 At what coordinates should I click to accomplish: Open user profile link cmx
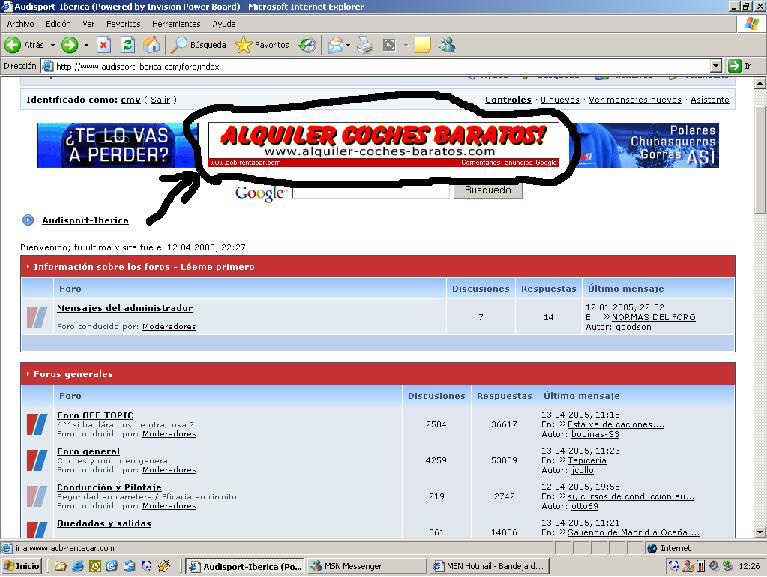(131, 100)
